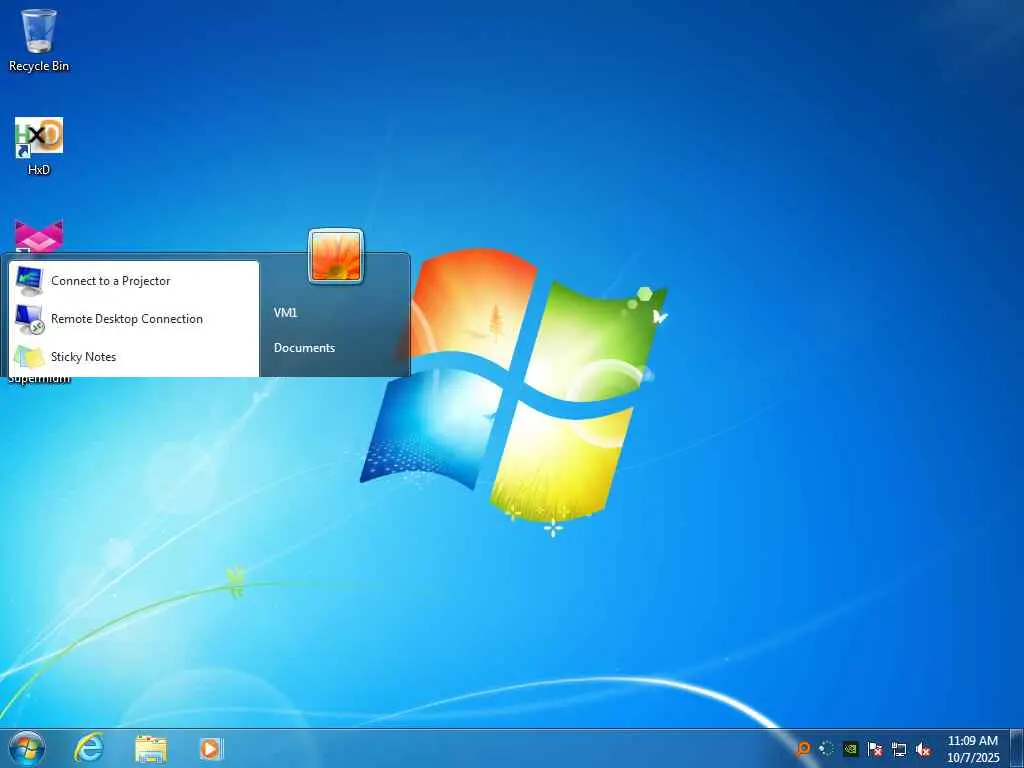Image resolution: width=1024 pixels, height=768 pixels.
Task: Click the Supermium desktop icon label
Action: point(39,379)
